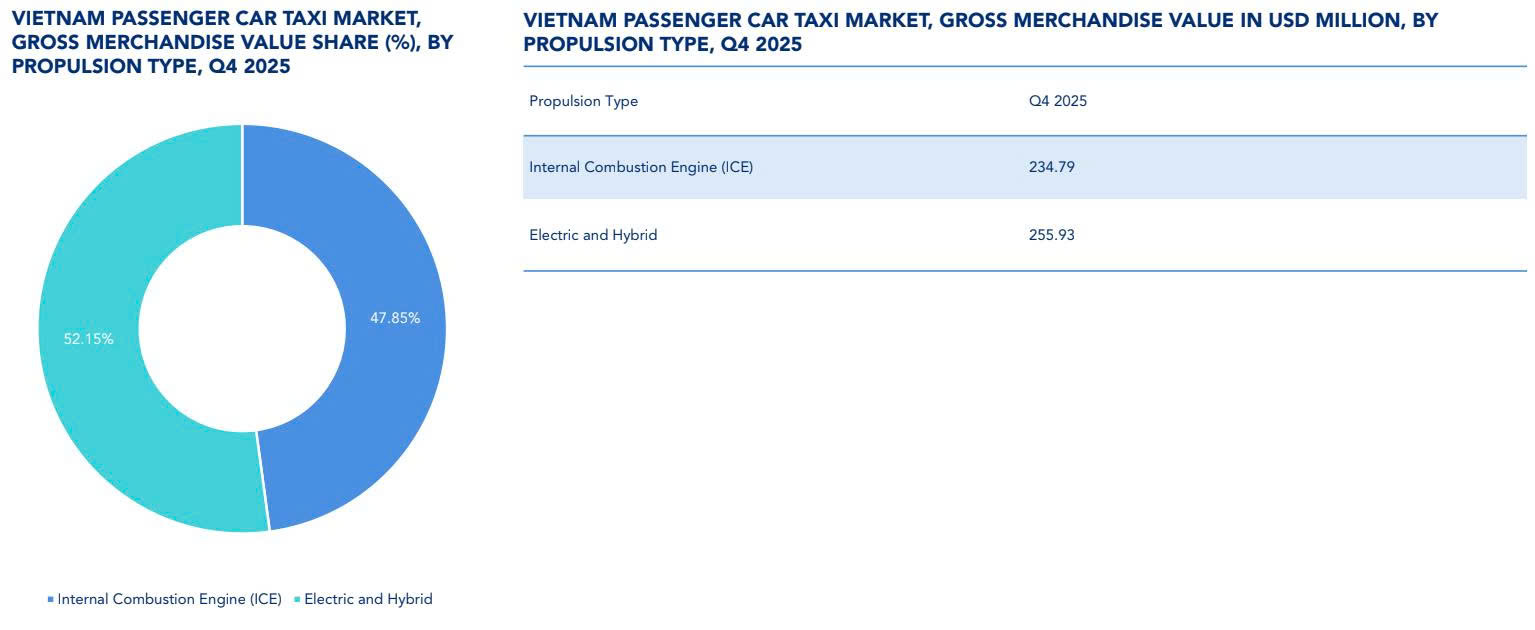Select the Electric and Hybrid table cell
The height and width of the screenshot is (630, 1535).
593,235
